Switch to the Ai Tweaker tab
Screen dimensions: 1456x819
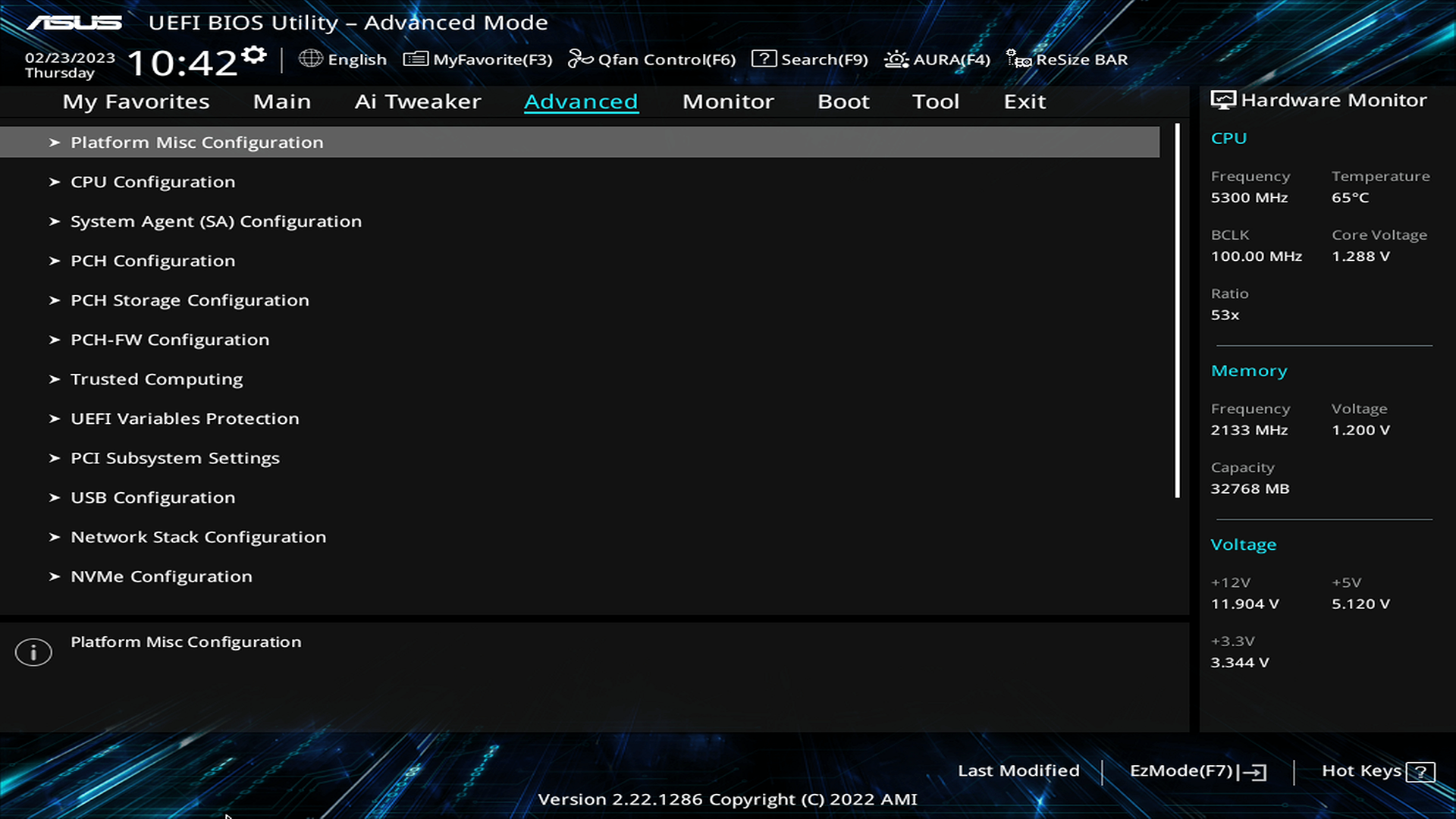point(417,102)
